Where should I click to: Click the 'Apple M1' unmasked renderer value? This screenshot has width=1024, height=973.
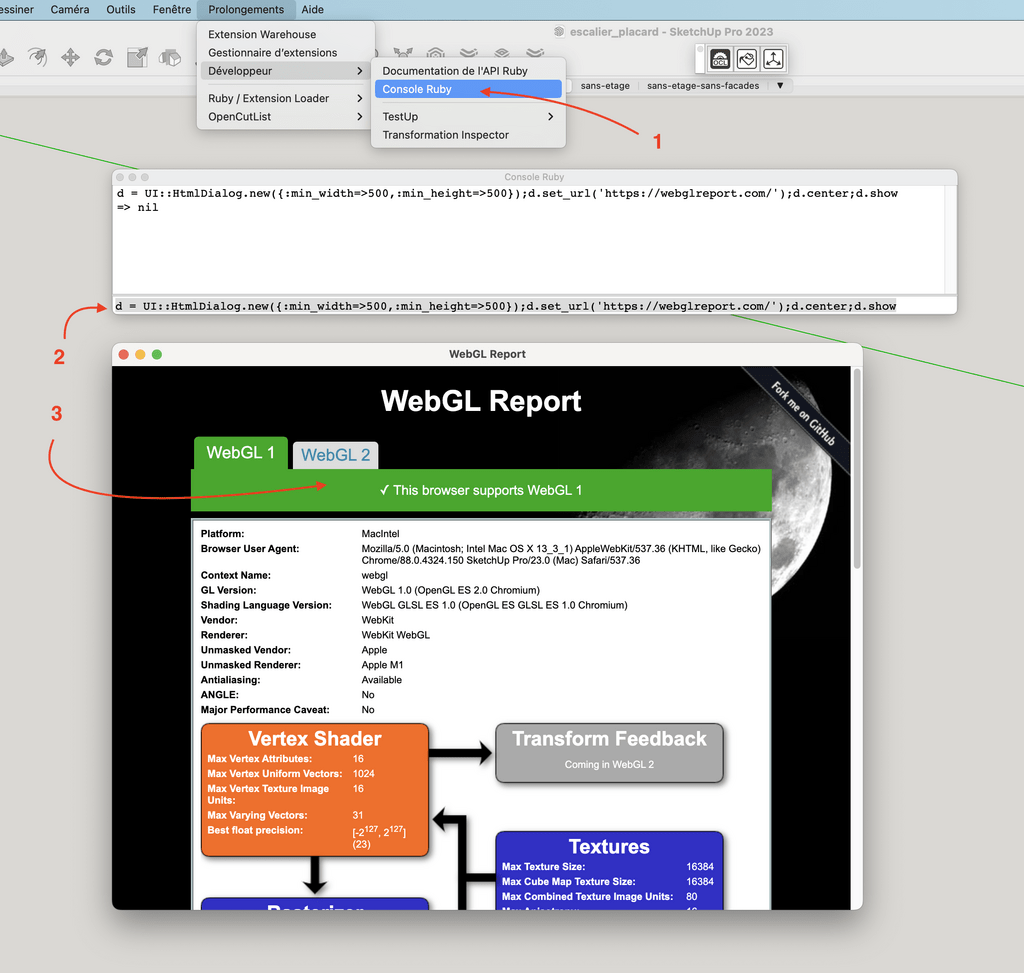[x=383, y=665]
